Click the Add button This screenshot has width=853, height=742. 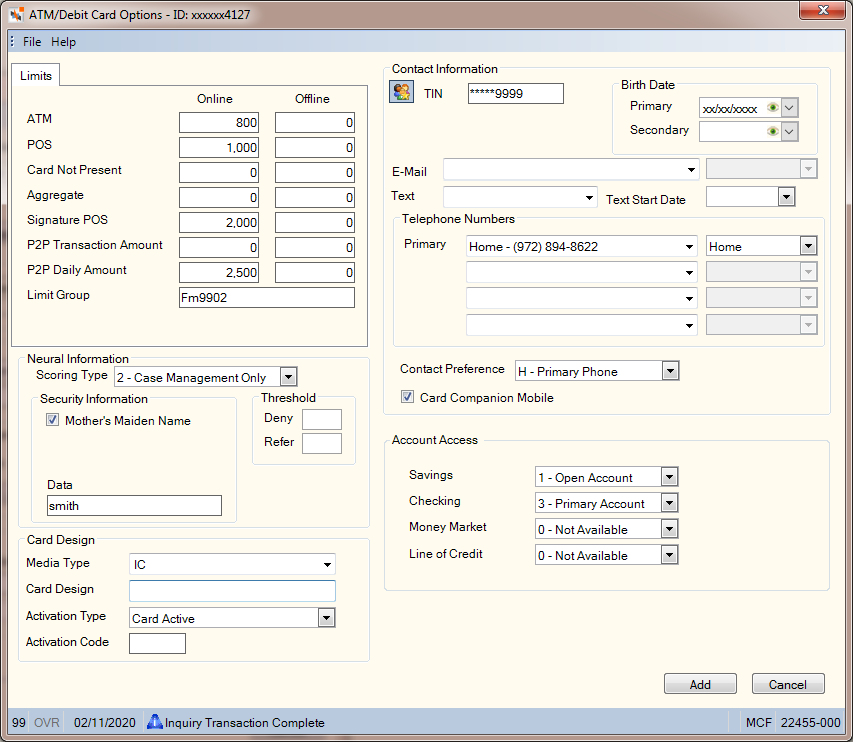tap(700, 684)
